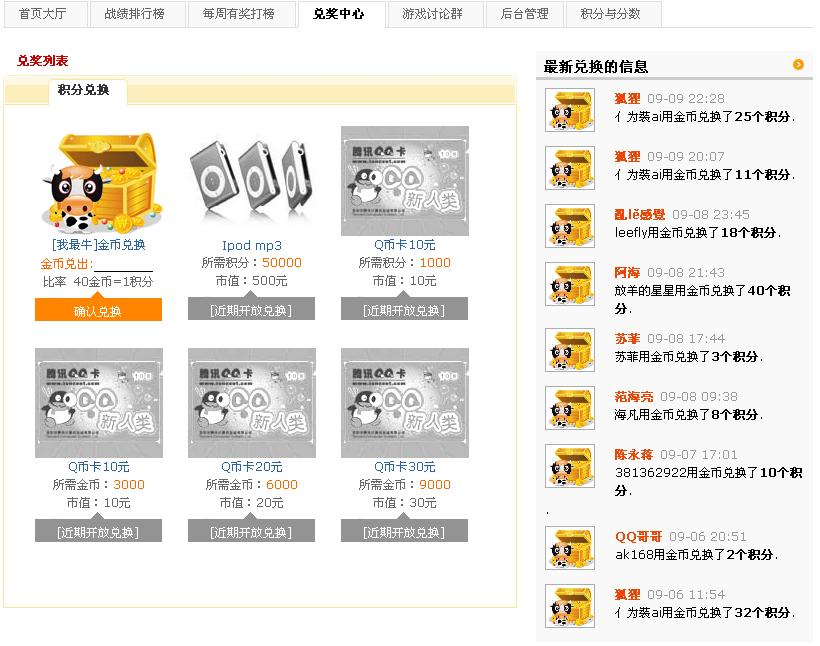Click [近期开放兑换] under the 1000 积分 Q币卡
The width and height of the screenshot is (820, 646).
point(404,310)
